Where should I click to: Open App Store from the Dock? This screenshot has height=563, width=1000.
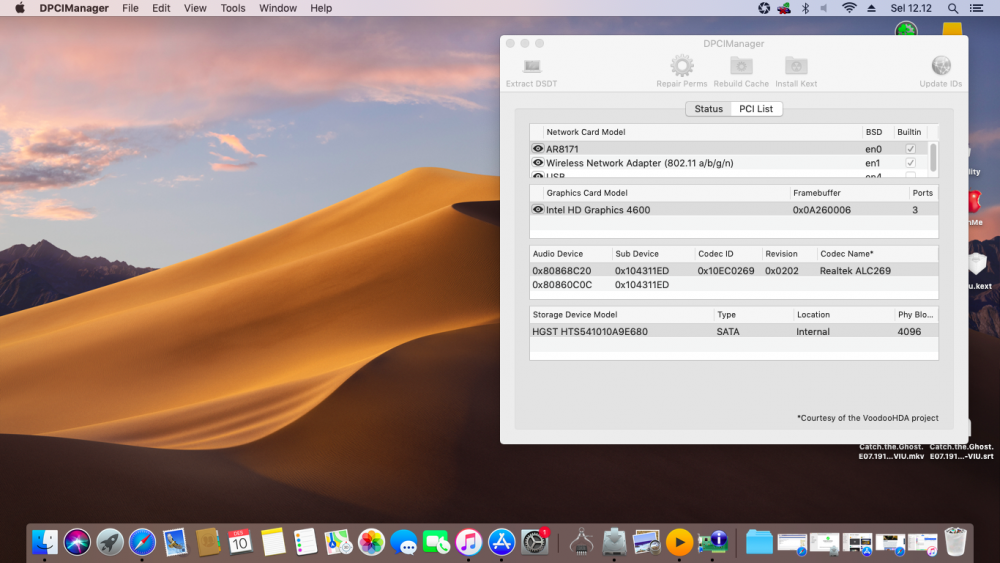point(502,543)
